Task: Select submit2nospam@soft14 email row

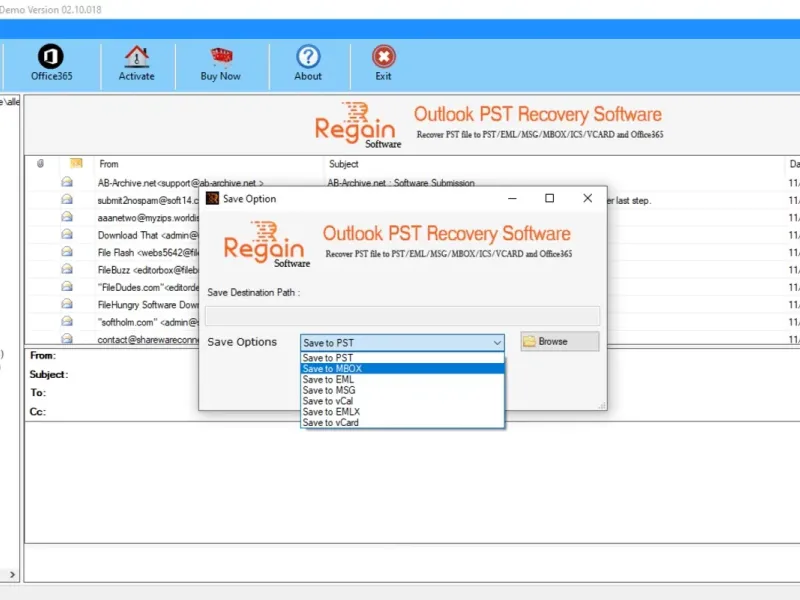Action: click(148, 201)
